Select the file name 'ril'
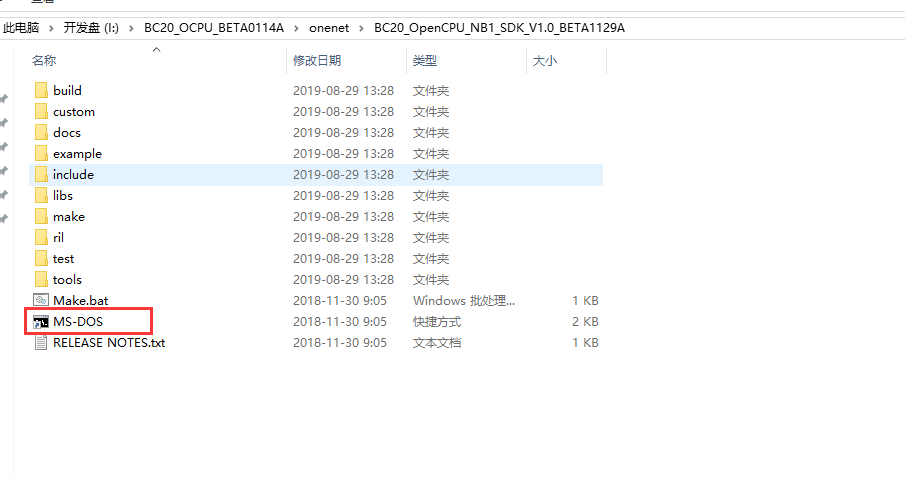Viewport: 905px width, 477px height. click(58, 237)
